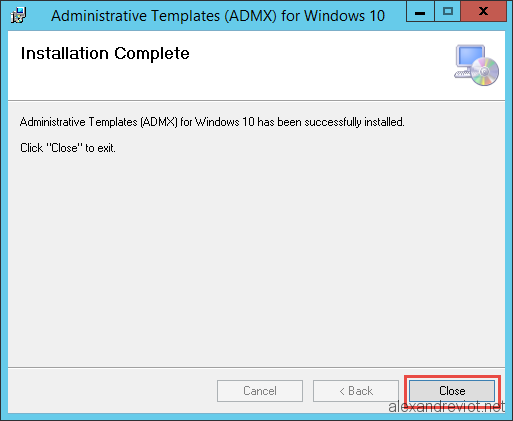Click the "Installation Complete" heading
The image size is (513, 421).
click(105, 53)
